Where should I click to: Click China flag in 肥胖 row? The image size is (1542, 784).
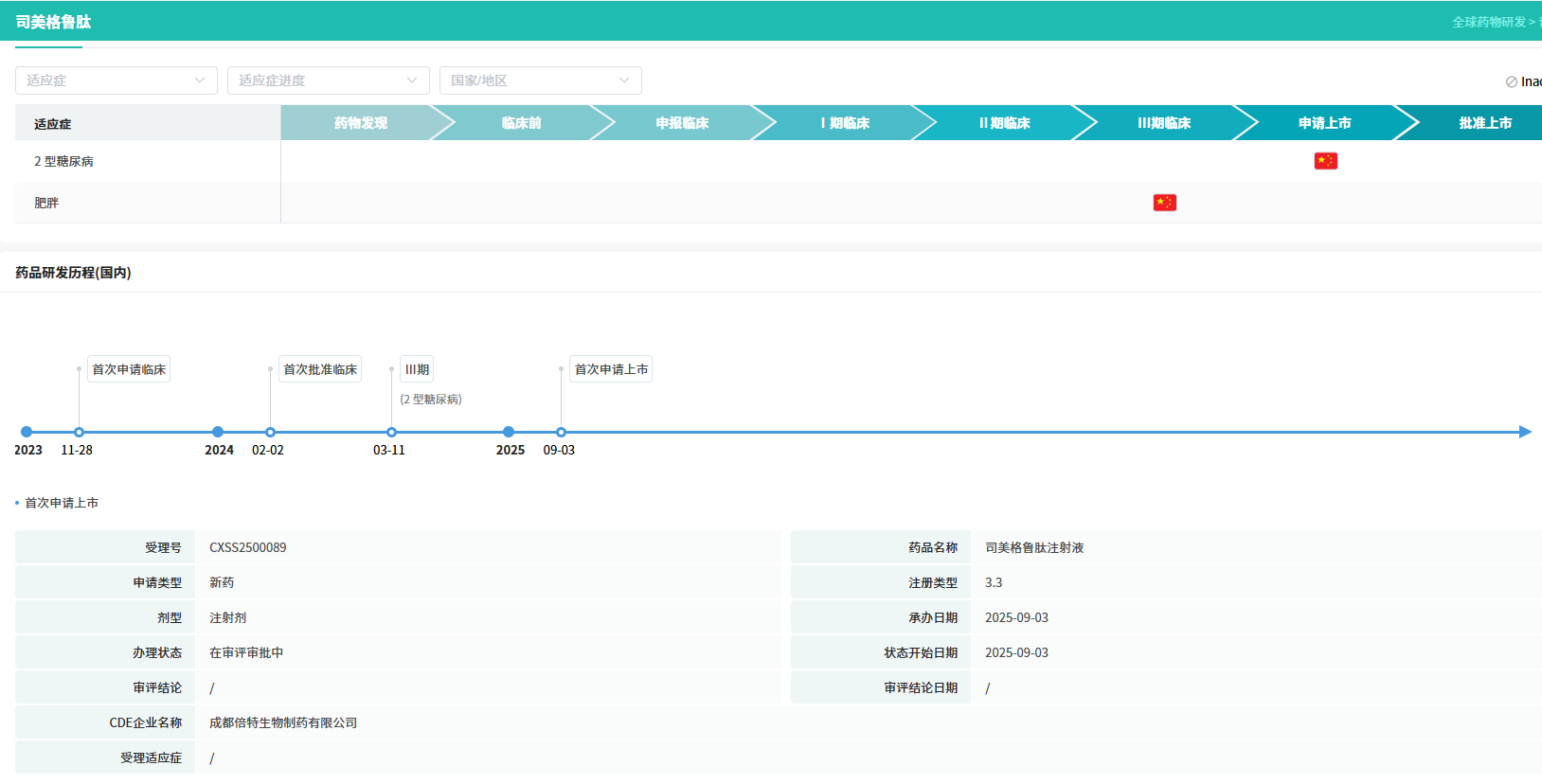(x=1164, y=203)
